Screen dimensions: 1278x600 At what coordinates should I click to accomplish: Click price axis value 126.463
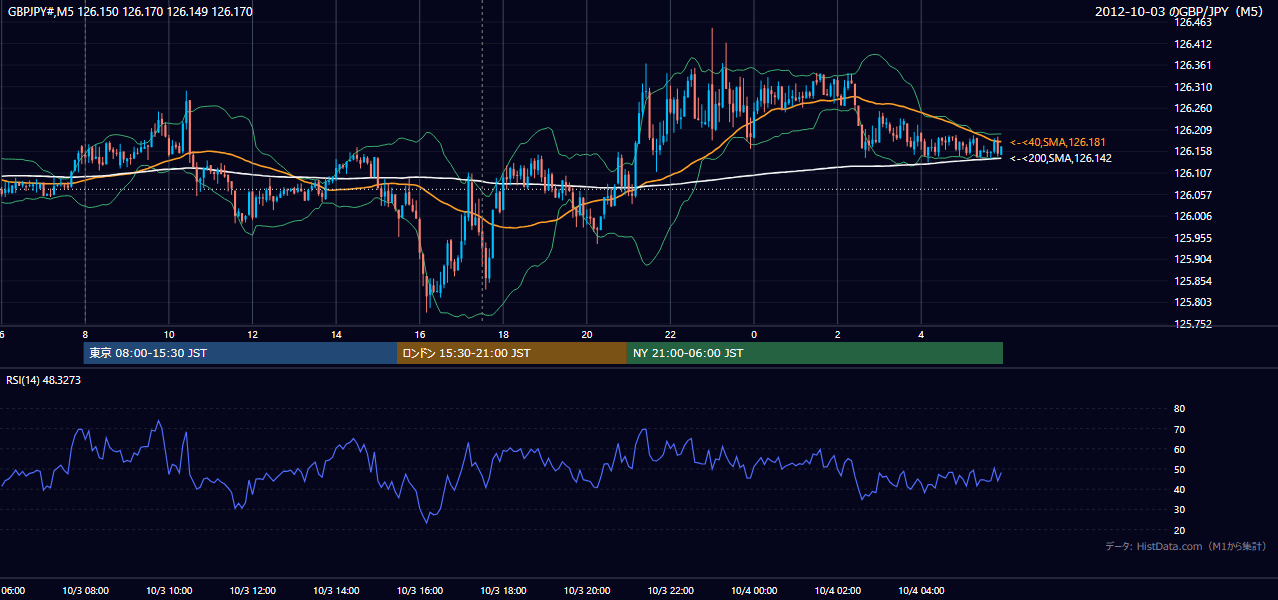[x=1194, y=22]
